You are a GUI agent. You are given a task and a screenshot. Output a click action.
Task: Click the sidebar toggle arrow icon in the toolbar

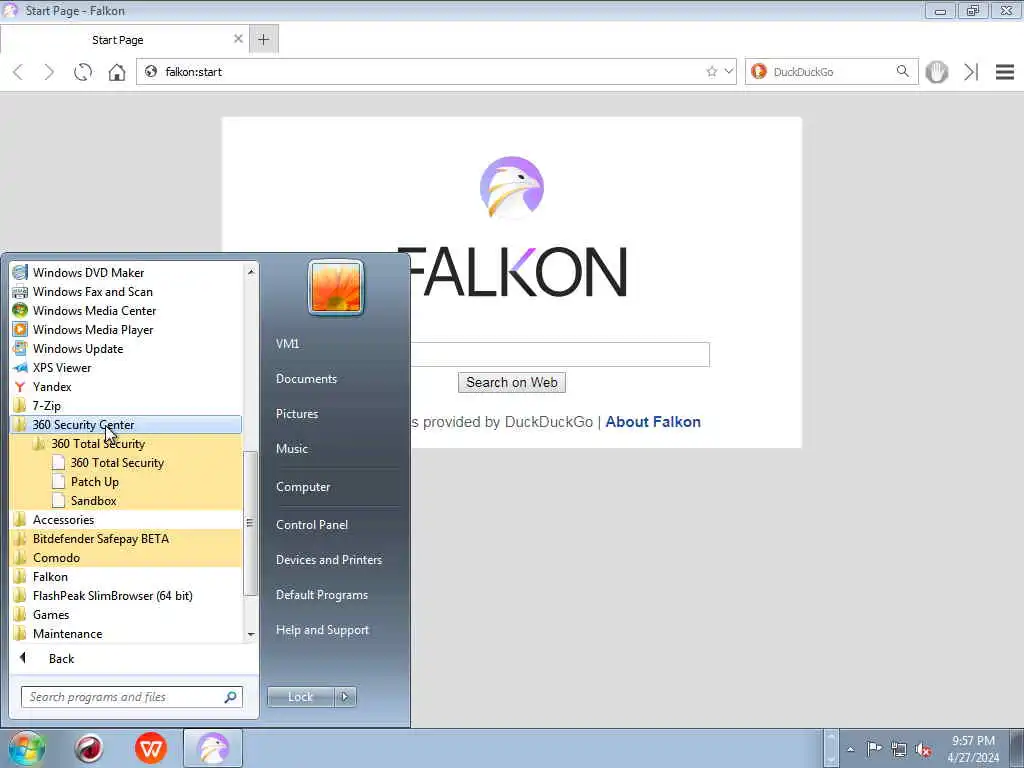coord(971,72)
